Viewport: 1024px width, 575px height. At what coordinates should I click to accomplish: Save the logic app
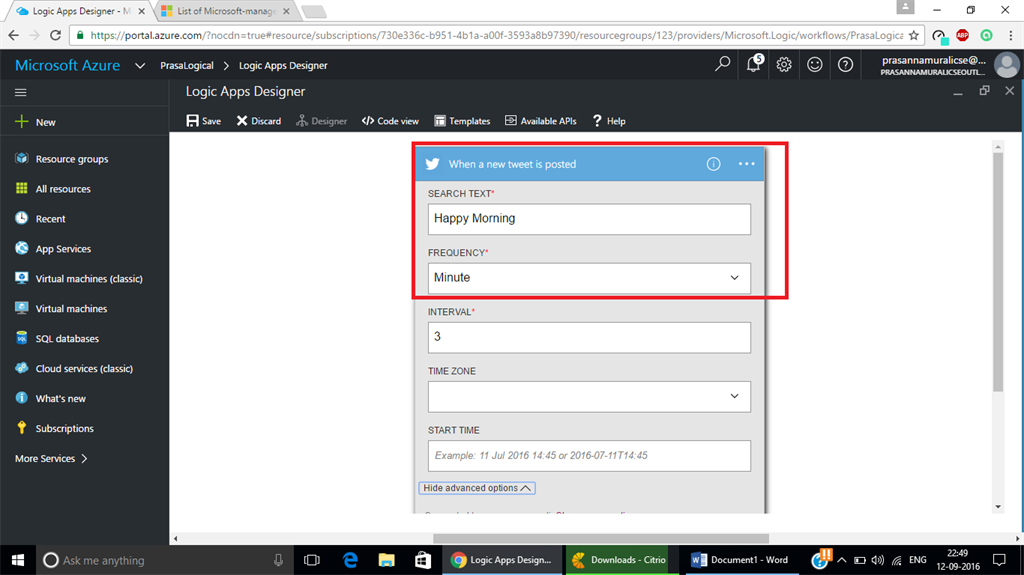coord(204,121)
